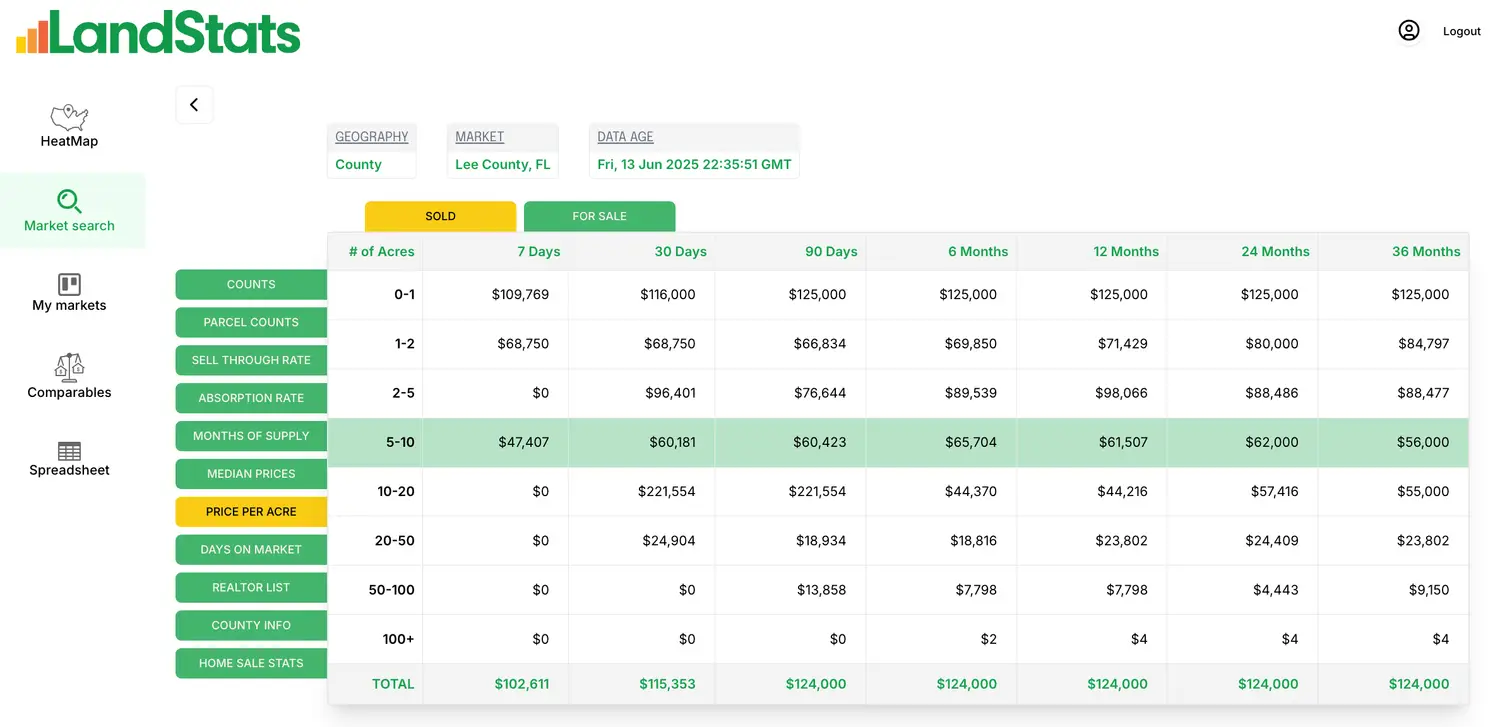
Task: Click the user profile icon
Action: click(x=1409, y=31)
